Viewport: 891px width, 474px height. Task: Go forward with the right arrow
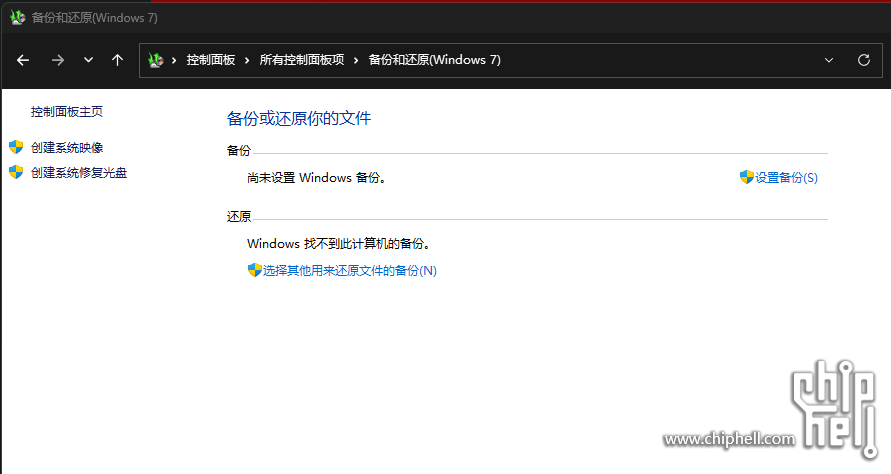57,60
